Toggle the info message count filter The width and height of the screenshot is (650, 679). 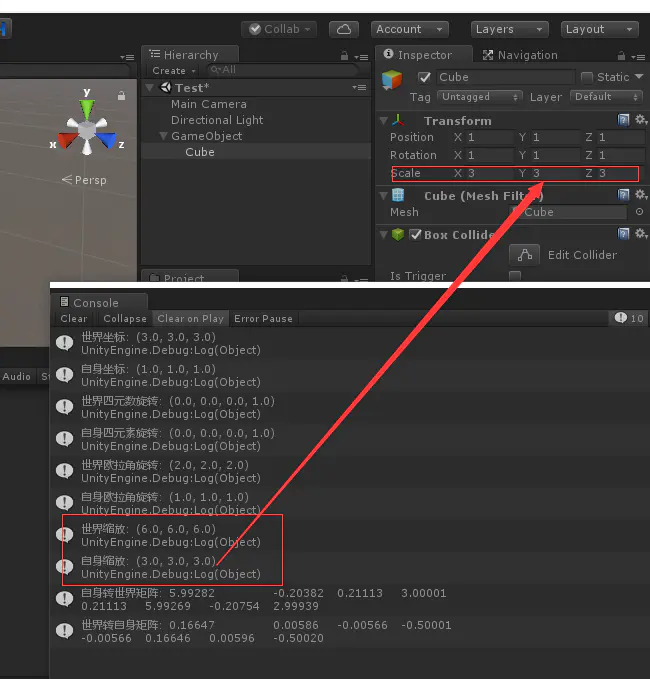click(x=629, y=318)
